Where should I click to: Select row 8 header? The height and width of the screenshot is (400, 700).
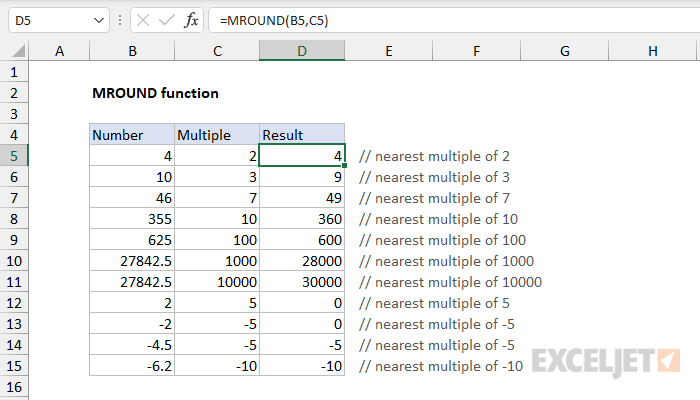tap(14, 219)
